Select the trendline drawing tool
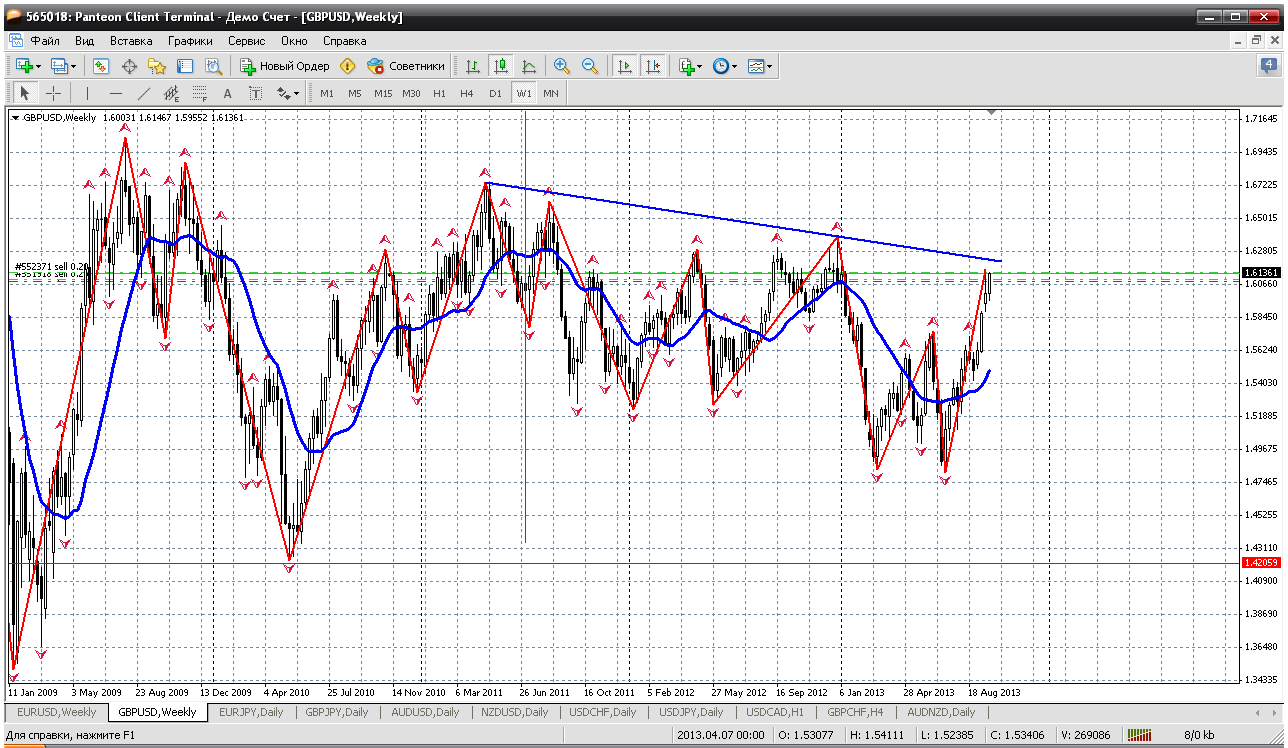The image size is (1288, 748). [143, 93]
